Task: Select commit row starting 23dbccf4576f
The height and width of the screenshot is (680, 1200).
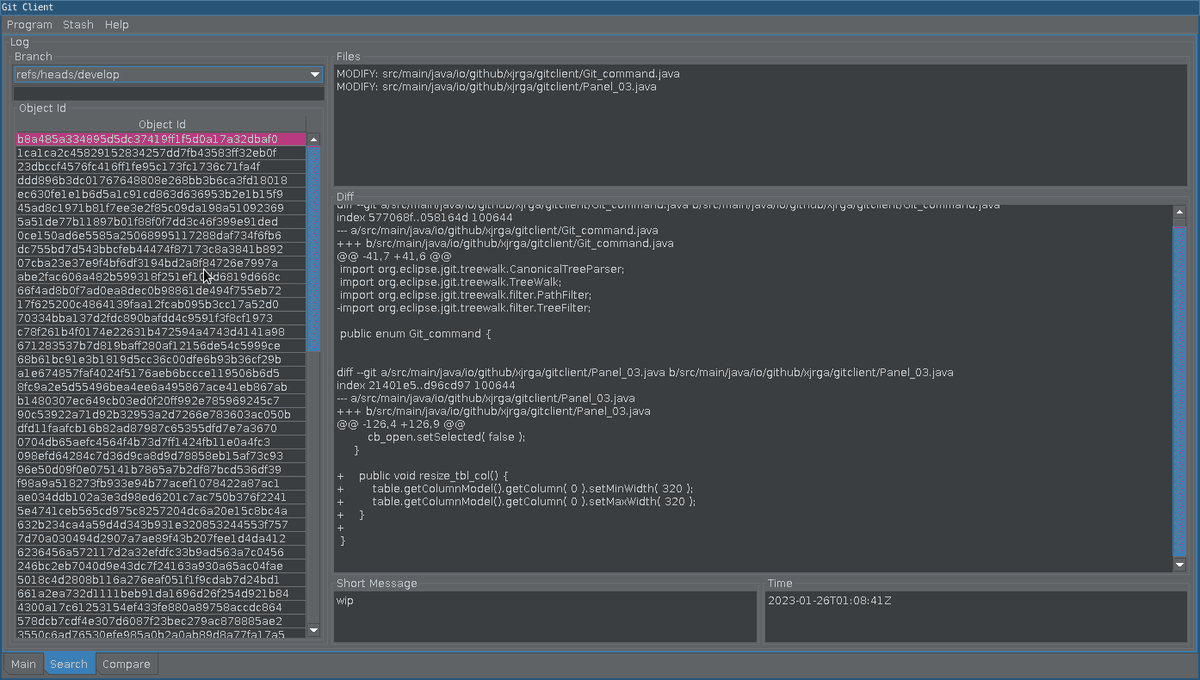Action: pos(161,167)
